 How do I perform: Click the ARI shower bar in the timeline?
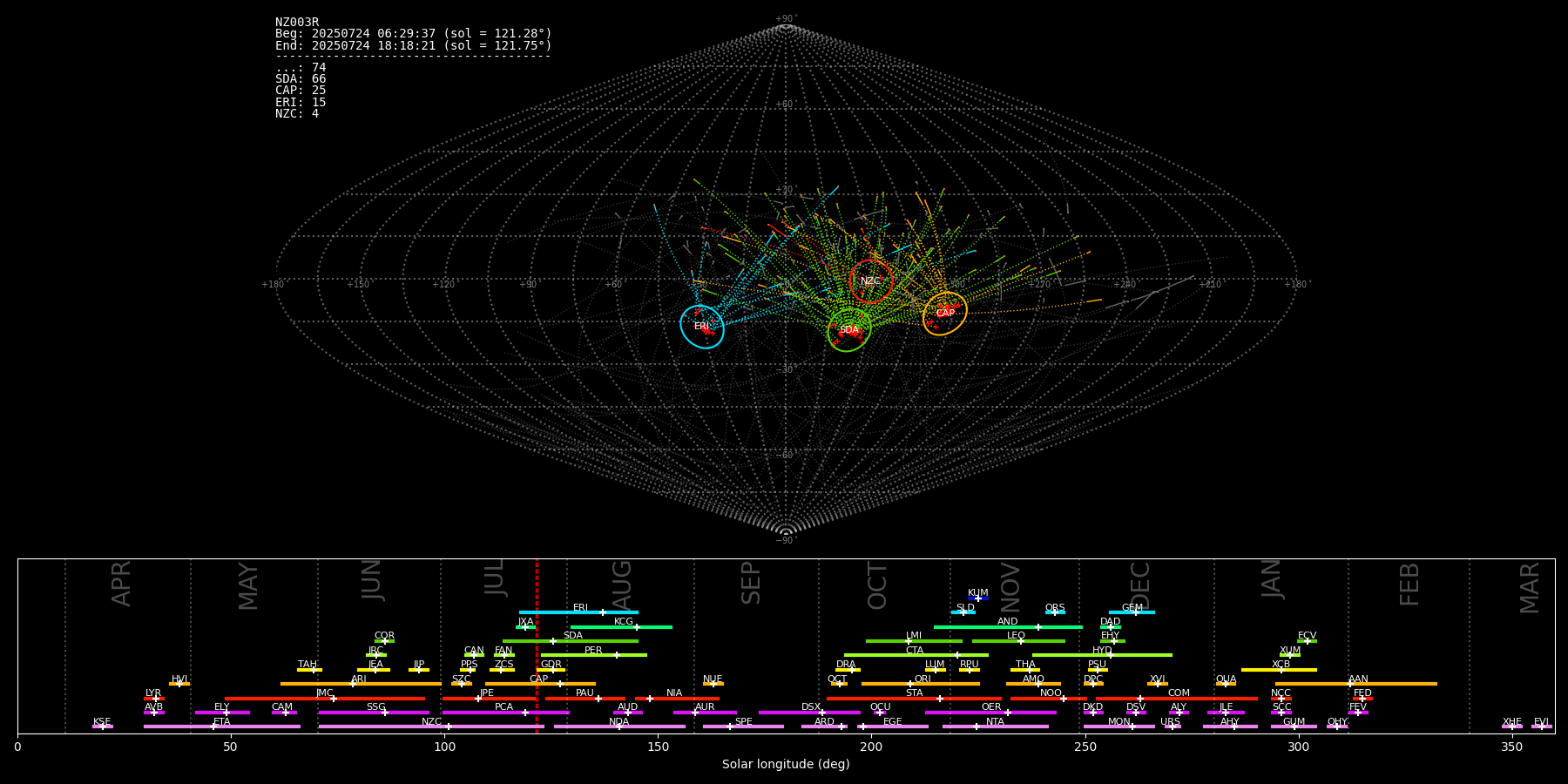click(361, 684)
